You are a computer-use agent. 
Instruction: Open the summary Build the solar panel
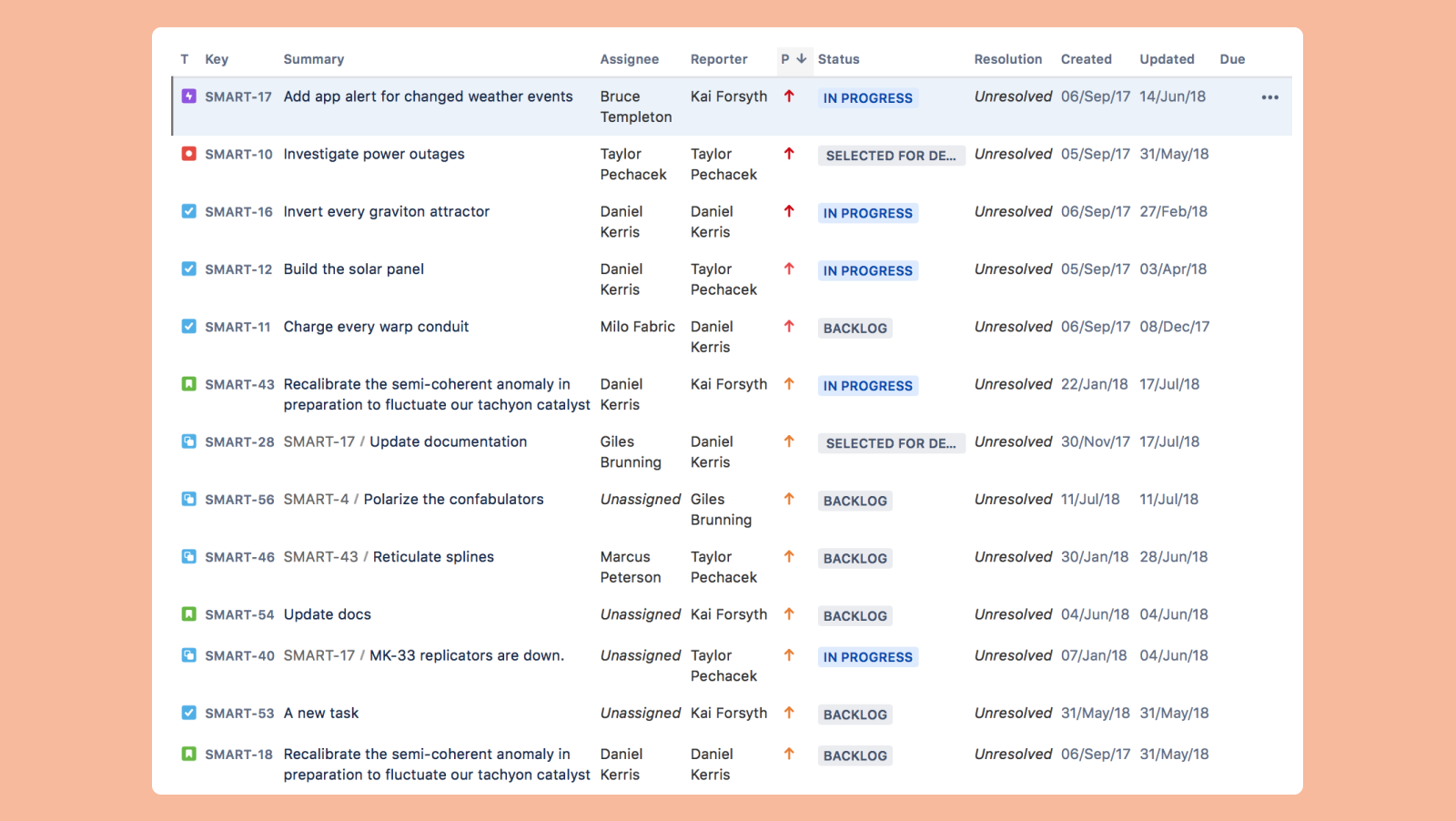(x=353, y=269)
